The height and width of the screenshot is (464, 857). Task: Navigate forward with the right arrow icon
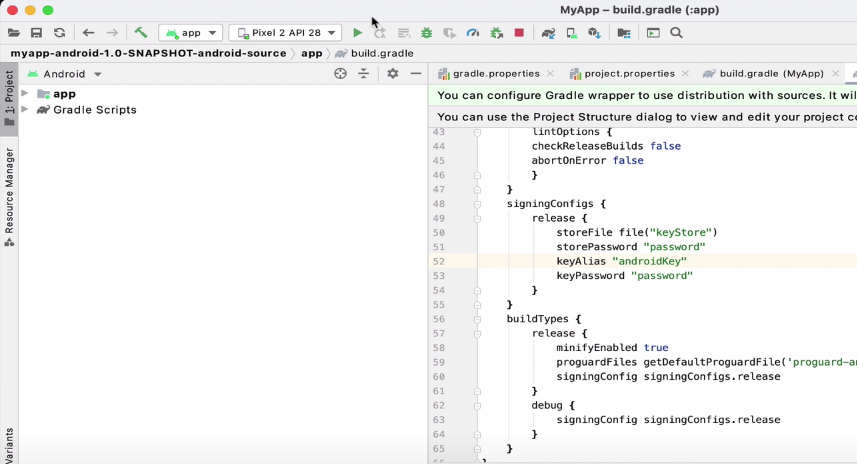coord(111,33)
